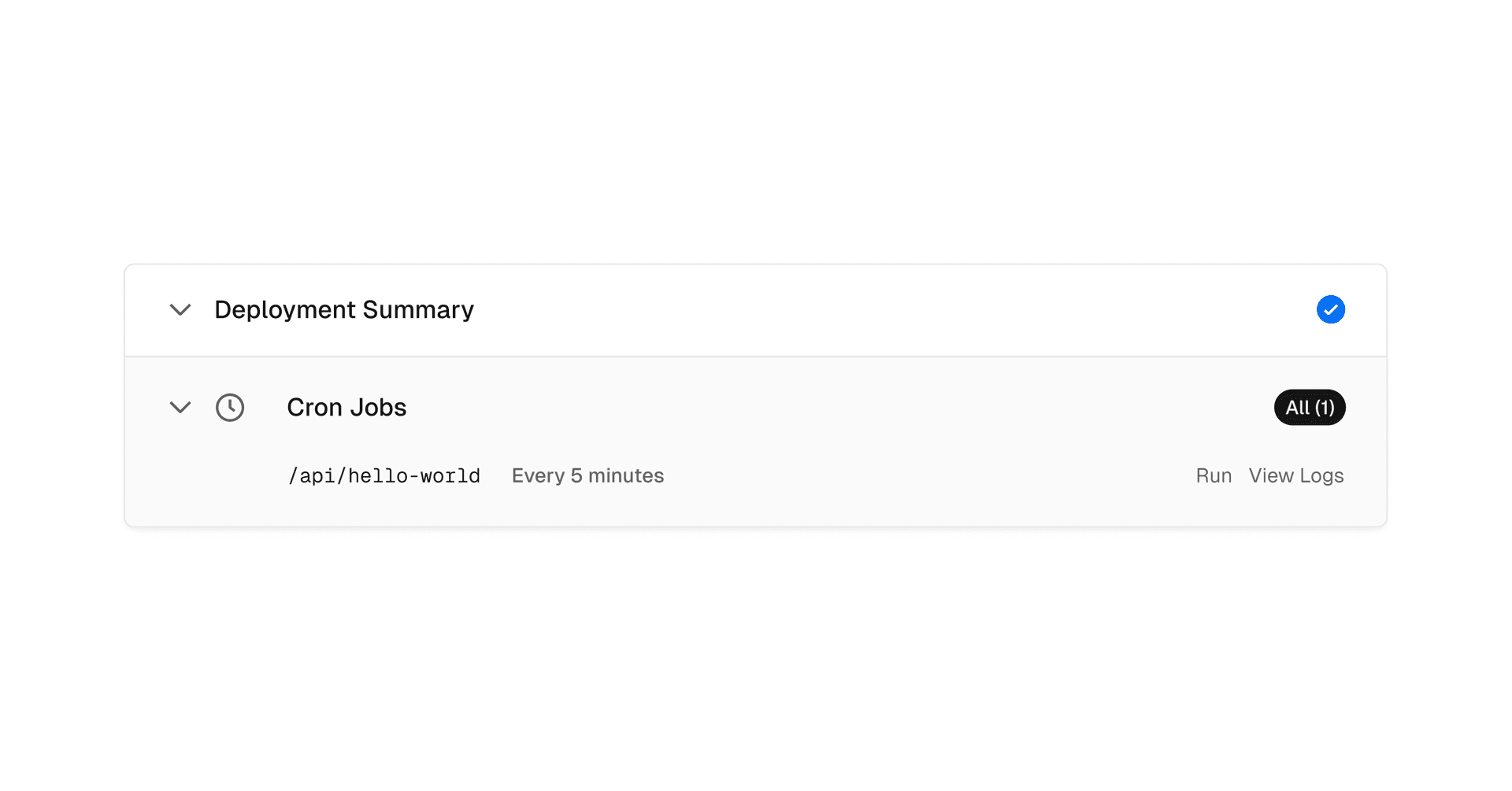Select the cron schedule clock symbol
The height and width of the screenshot is (791, 1512).
230,408
